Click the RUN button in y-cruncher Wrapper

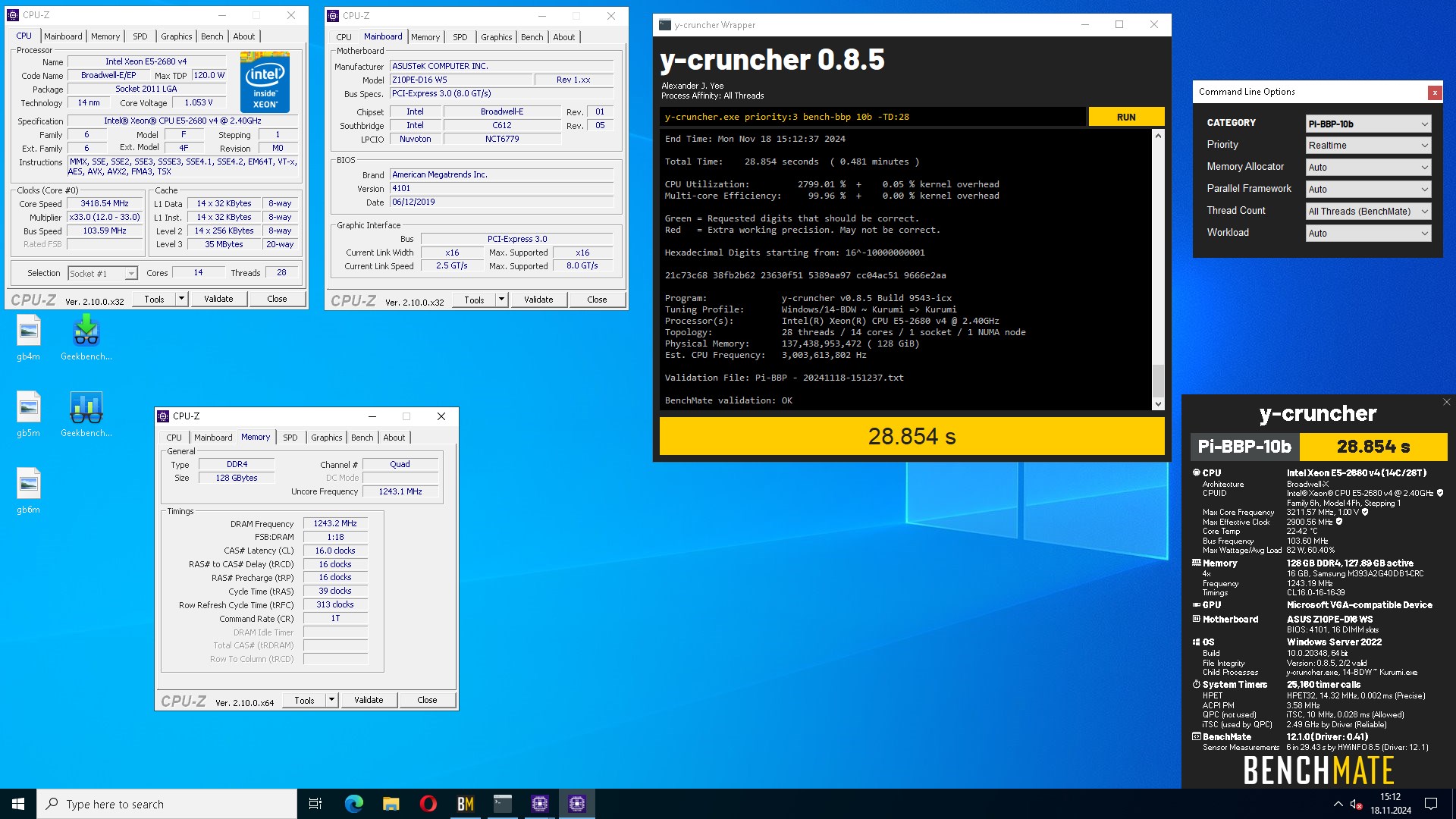coord(1126,117)
